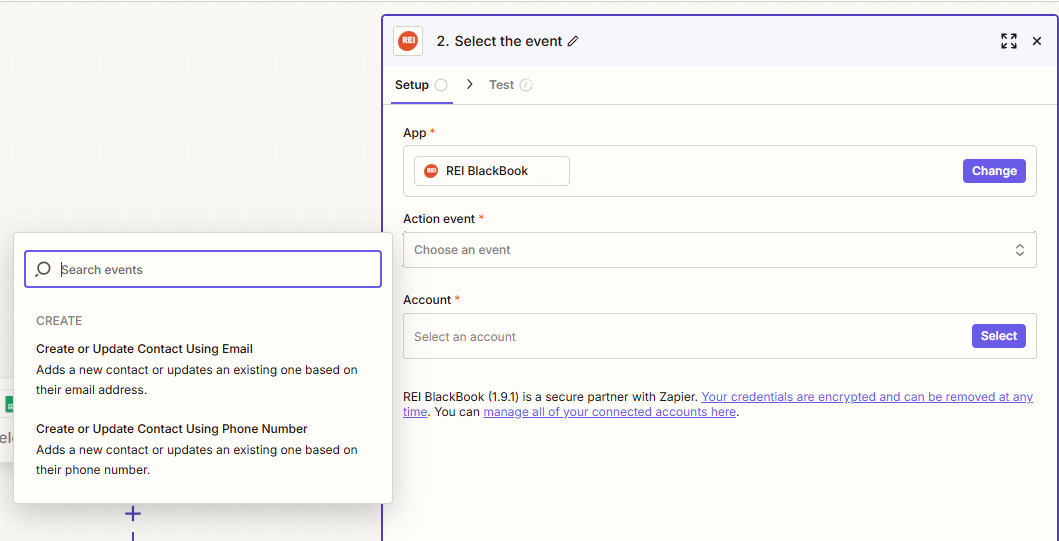Viewport: 1059px width, 541px height.
Task: Click the Test status clock icon
Action: [526, 85]
